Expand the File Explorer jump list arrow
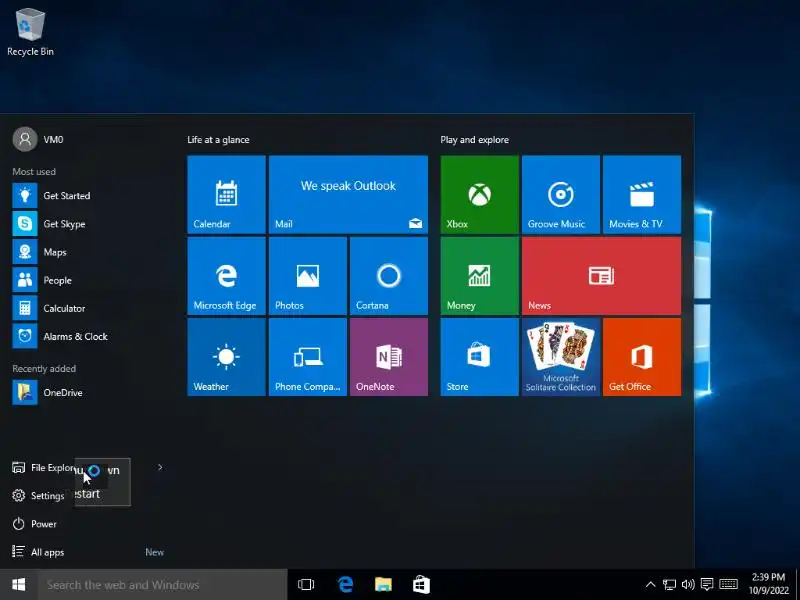Image resolution: width=800 pixels, height=600 pixels. (x=160, y=467)
